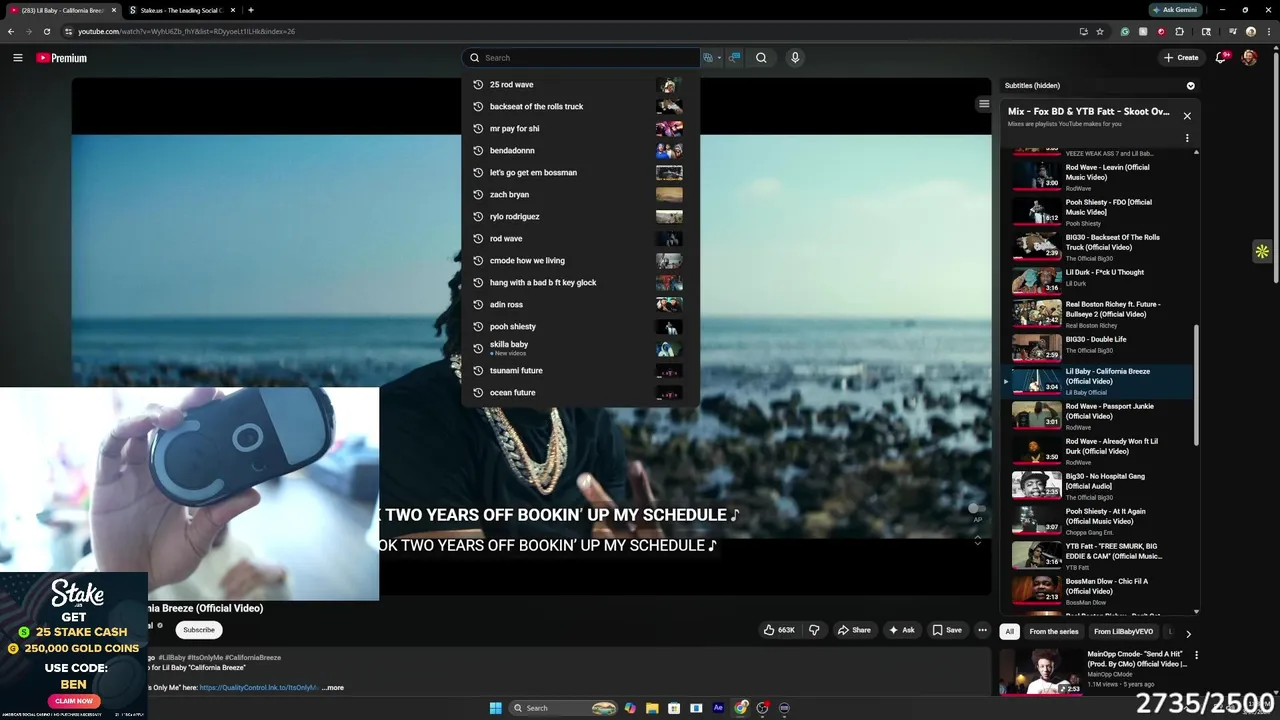This screenshot has width=1280, height=720.
Task: Share the video with the Share button
Action: coord(854,630)
